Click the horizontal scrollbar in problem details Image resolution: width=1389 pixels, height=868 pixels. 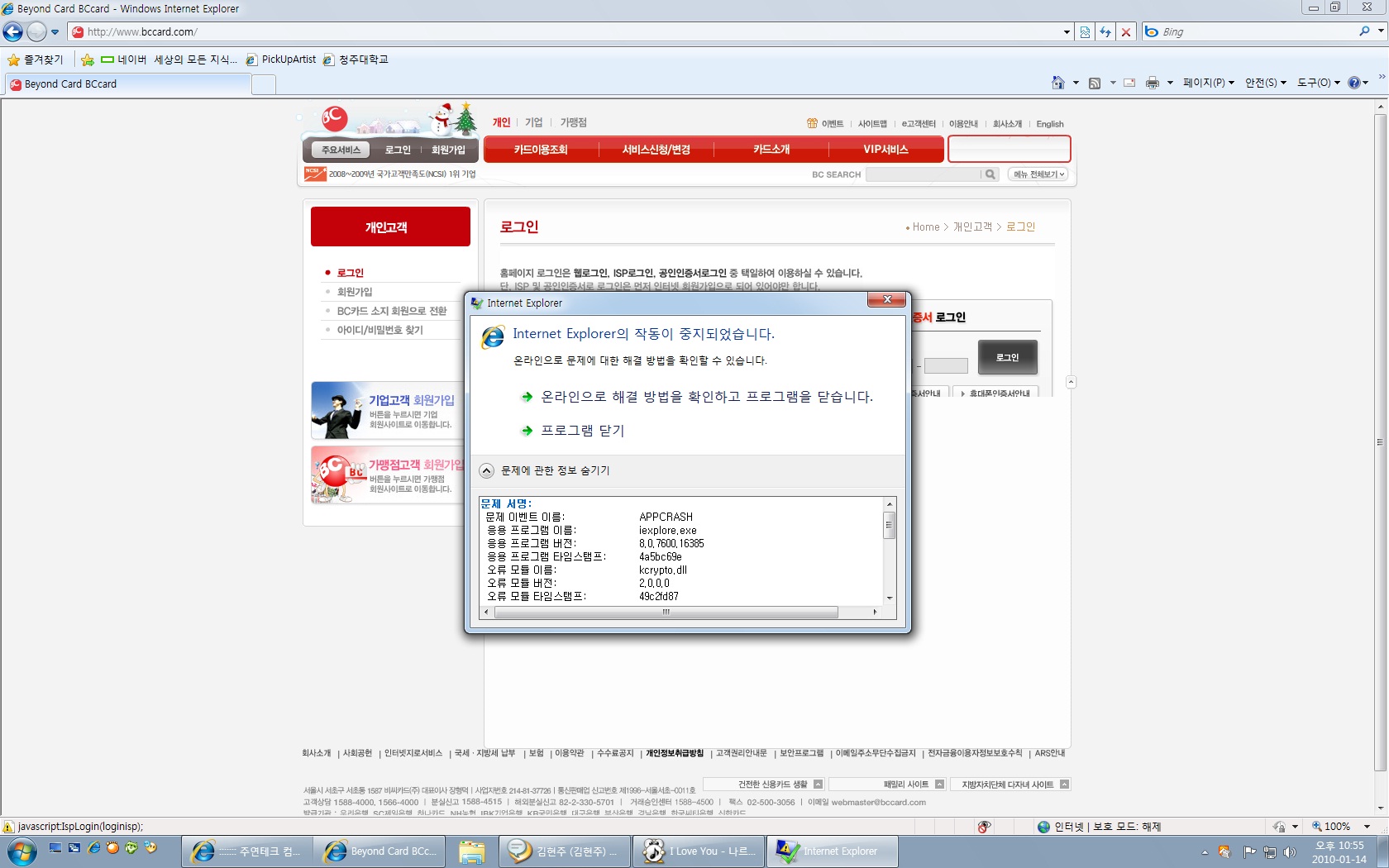click(666, 612)
